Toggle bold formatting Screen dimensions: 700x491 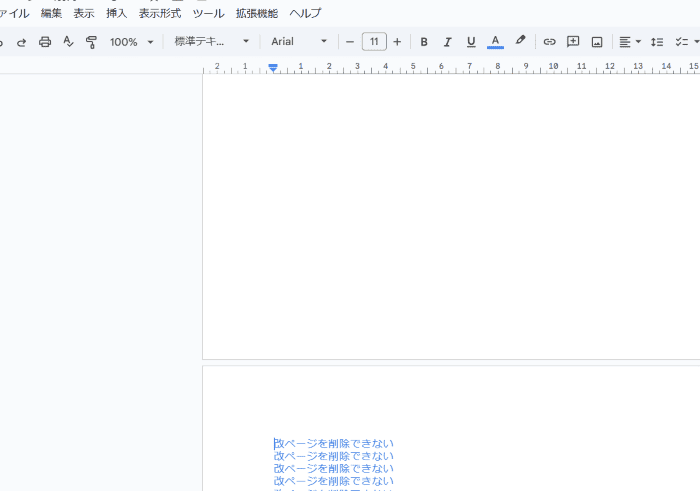[424, 42]
